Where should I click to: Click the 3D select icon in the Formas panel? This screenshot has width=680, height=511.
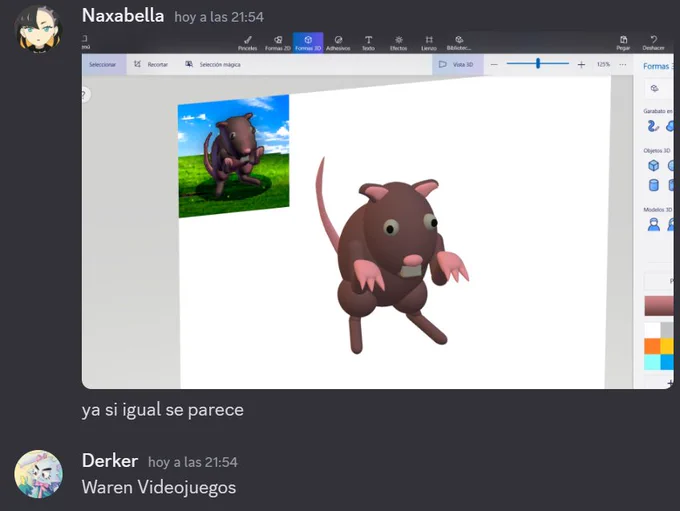tap(655, 88)
